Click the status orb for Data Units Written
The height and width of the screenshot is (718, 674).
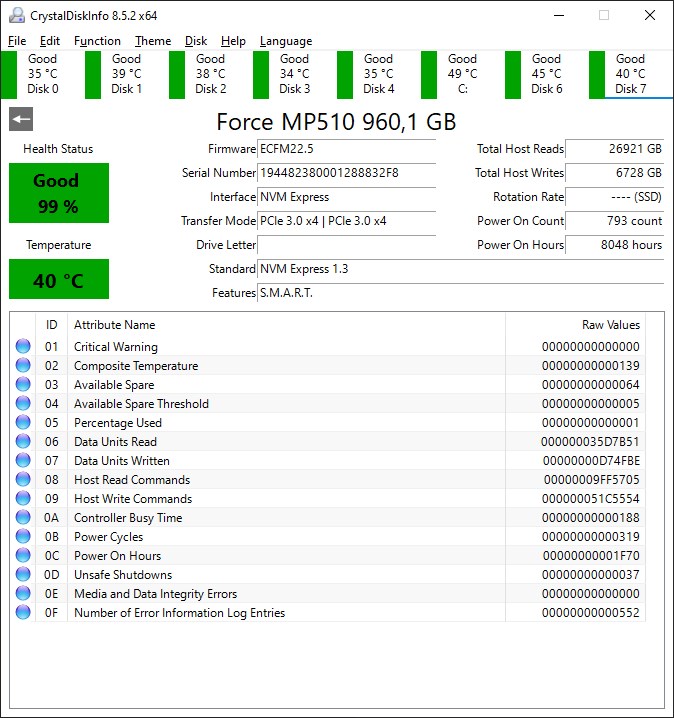[23, 460]
